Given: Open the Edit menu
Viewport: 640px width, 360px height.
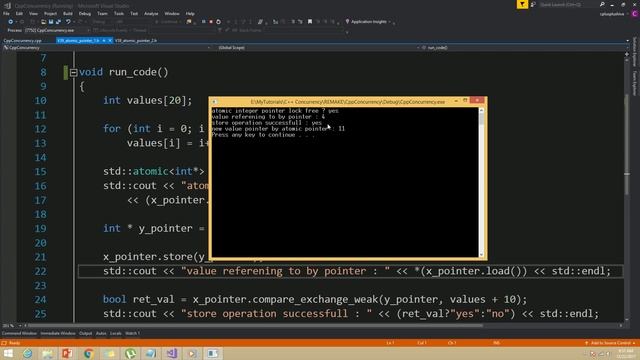Looking at the screenshot, I should coord(19,13).
